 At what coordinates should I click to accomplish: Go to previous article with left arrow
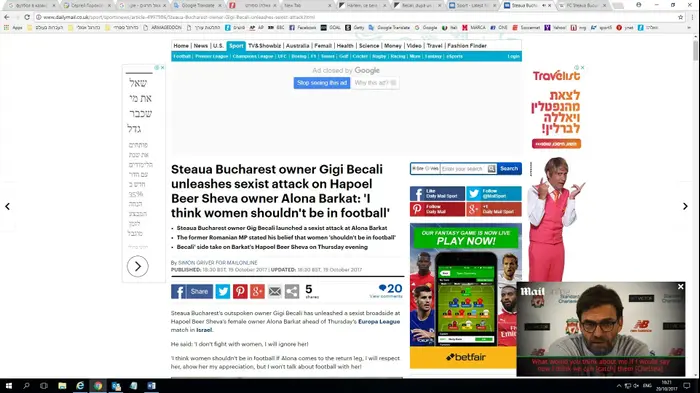tap(8, 206)
